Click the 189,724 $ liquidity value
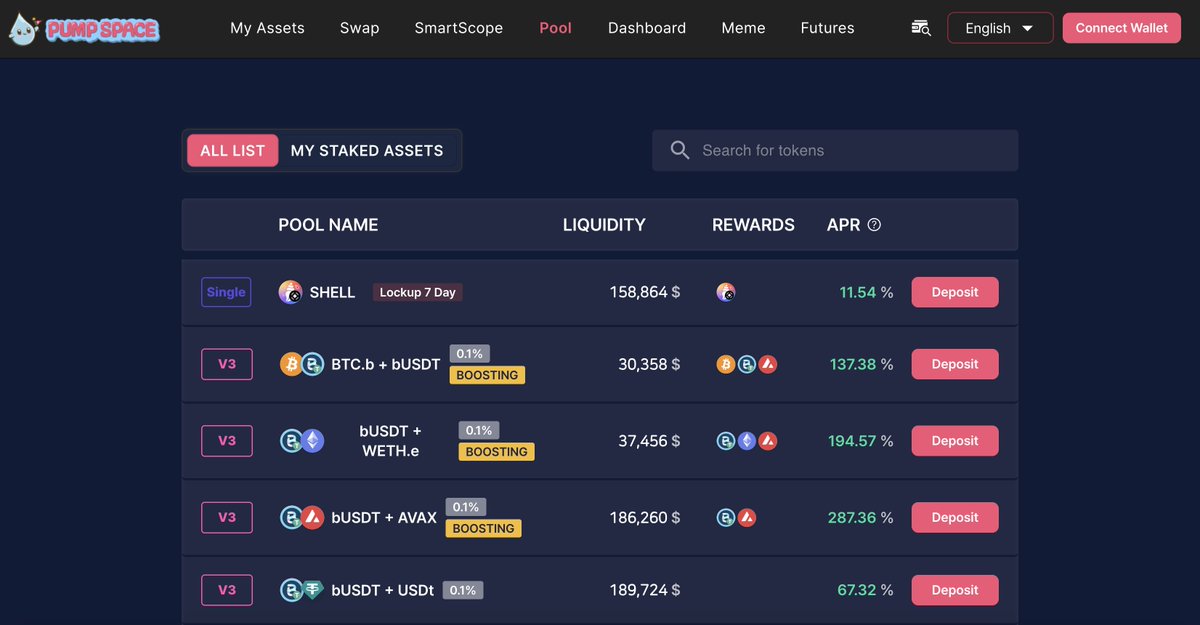Screen dimensions: 1200x625 pos(645,590)
